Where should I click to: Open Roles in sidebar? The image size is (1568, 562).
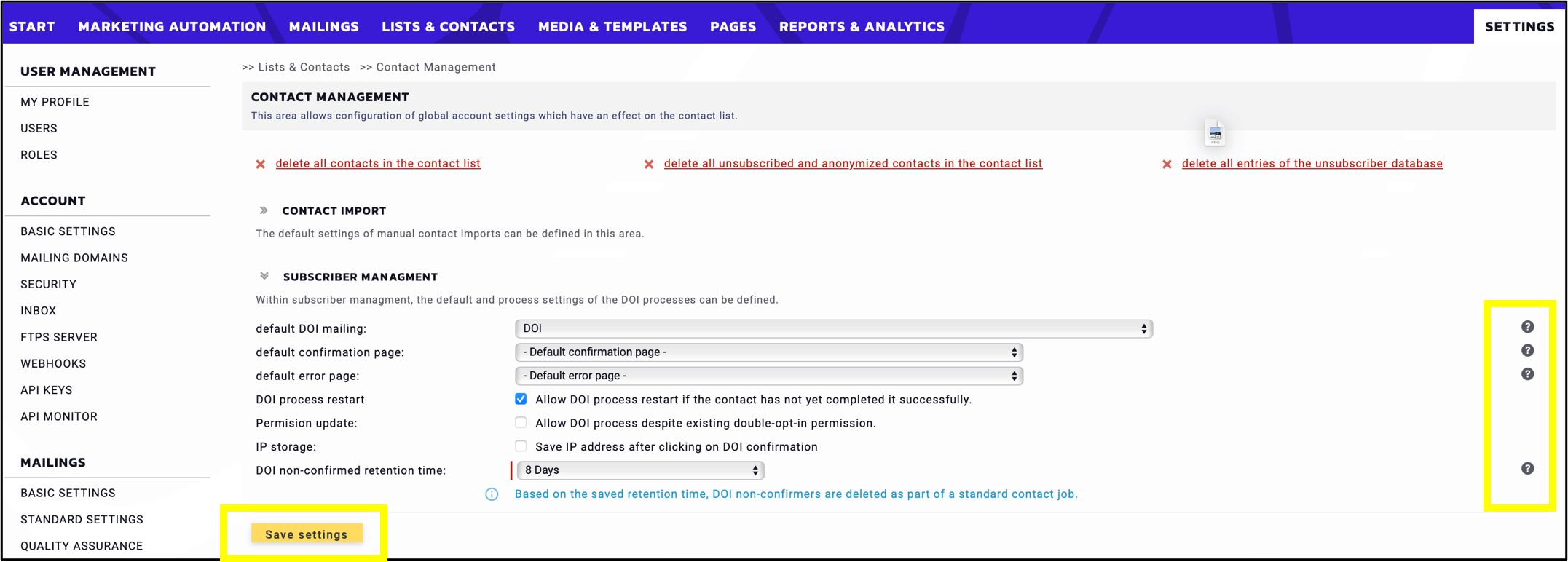[39, 154]
